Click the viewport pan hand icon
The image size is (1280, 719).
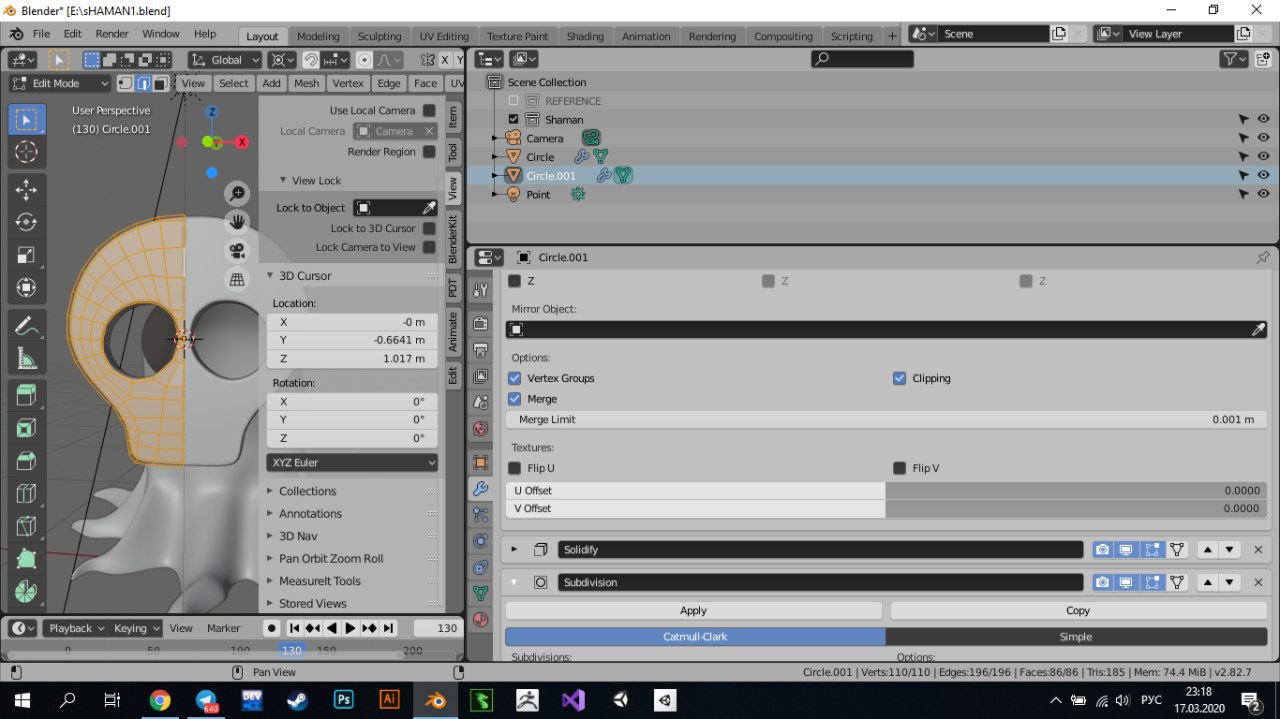pos(237,221)
